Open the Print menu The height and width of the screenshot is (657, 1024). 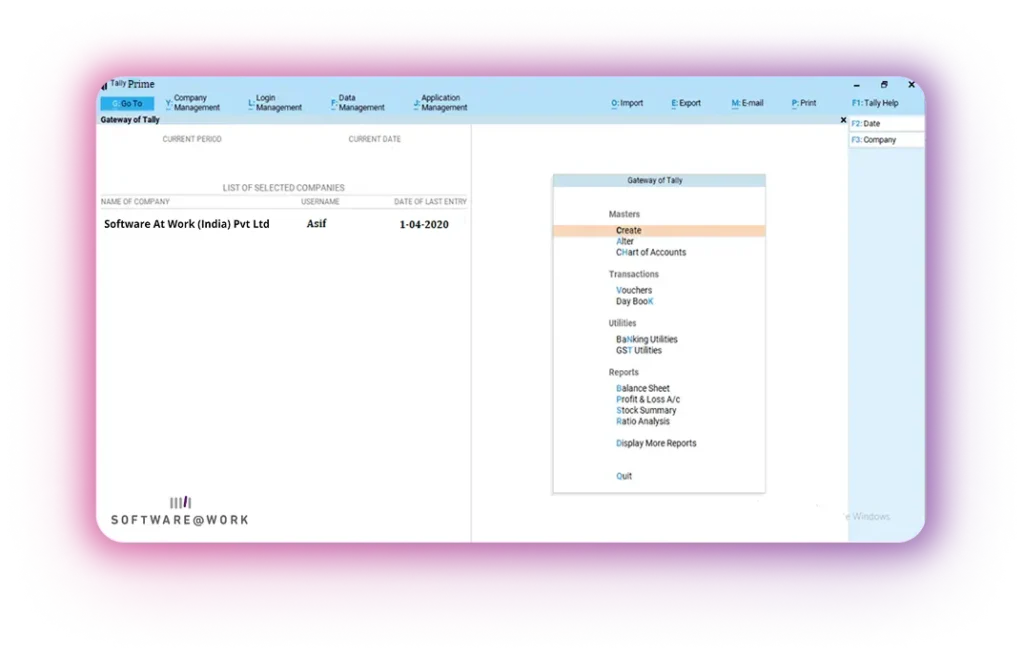tap(804, 103)
